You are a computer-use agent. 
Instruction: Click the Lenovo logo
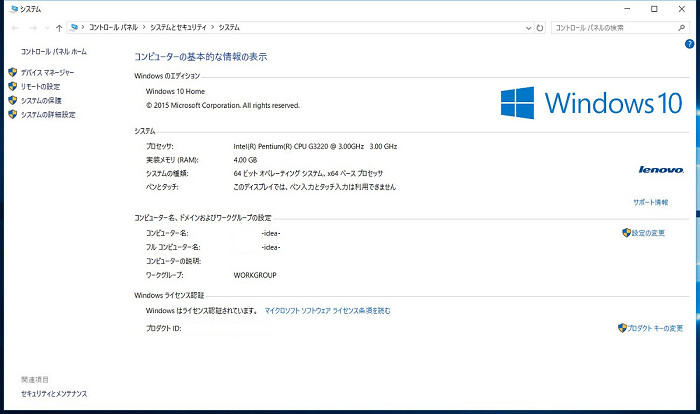pyautogui.click(x=661, y=169)
